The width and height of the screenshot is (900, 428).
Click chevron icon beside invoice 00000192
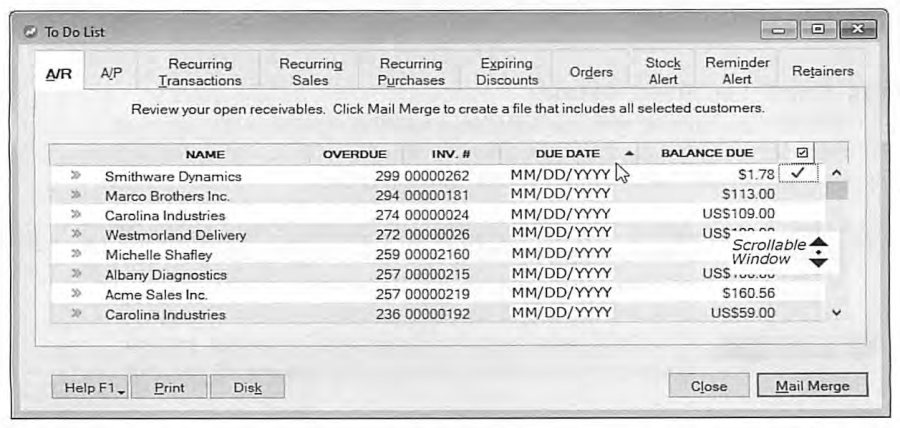[75, 313]
